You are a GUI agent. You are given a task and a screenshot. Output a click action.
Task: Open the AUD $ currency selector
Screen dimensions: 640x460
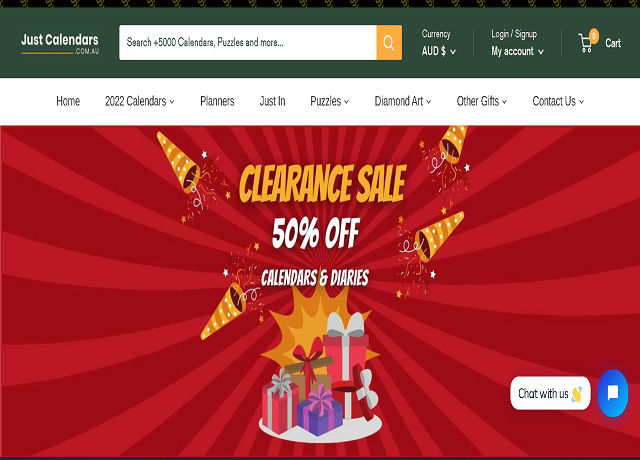coord(439,51)
